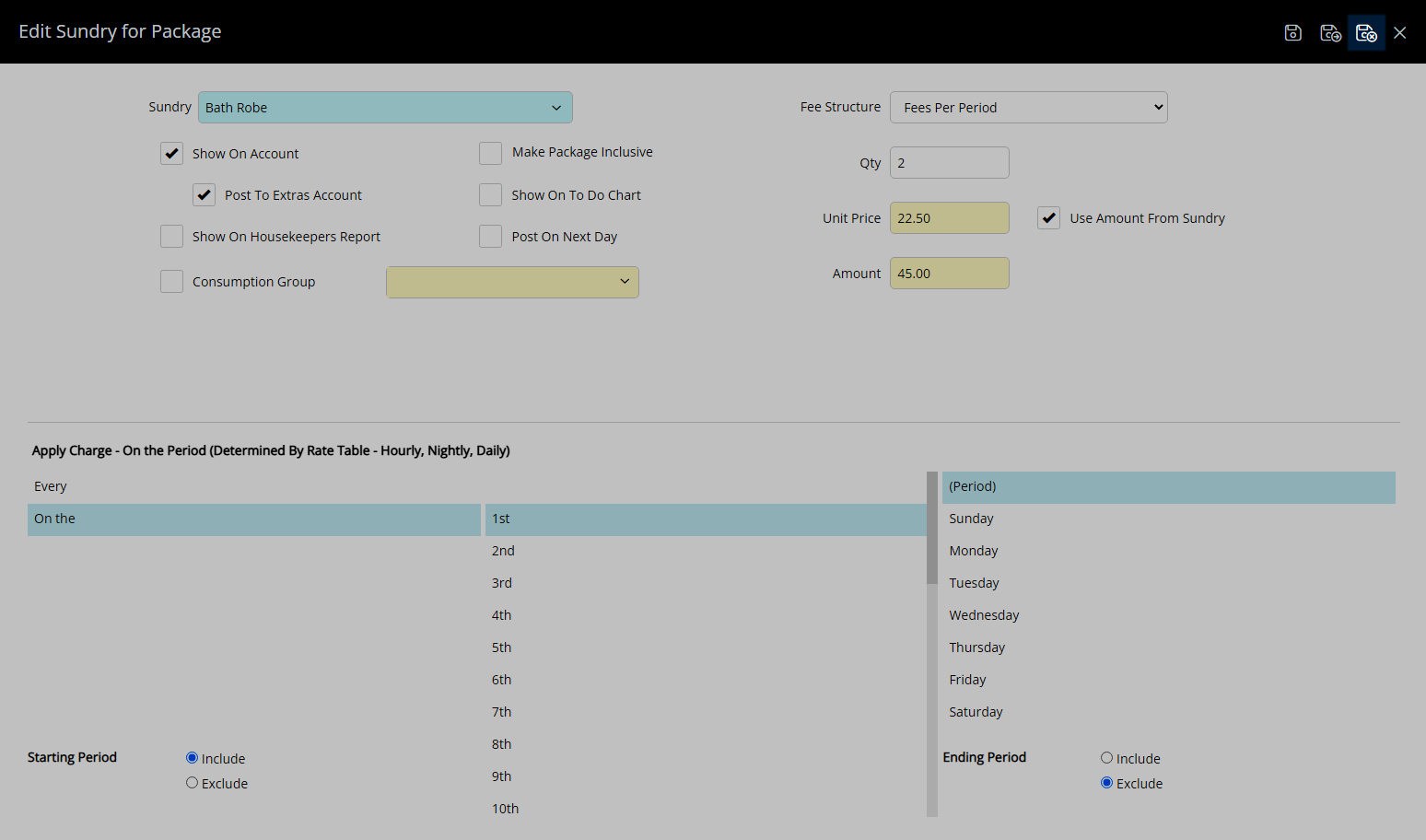The height and width of the screenshot is (840, 1426).
Task: Select (Period) in the day list
Action: point(1169,486)
